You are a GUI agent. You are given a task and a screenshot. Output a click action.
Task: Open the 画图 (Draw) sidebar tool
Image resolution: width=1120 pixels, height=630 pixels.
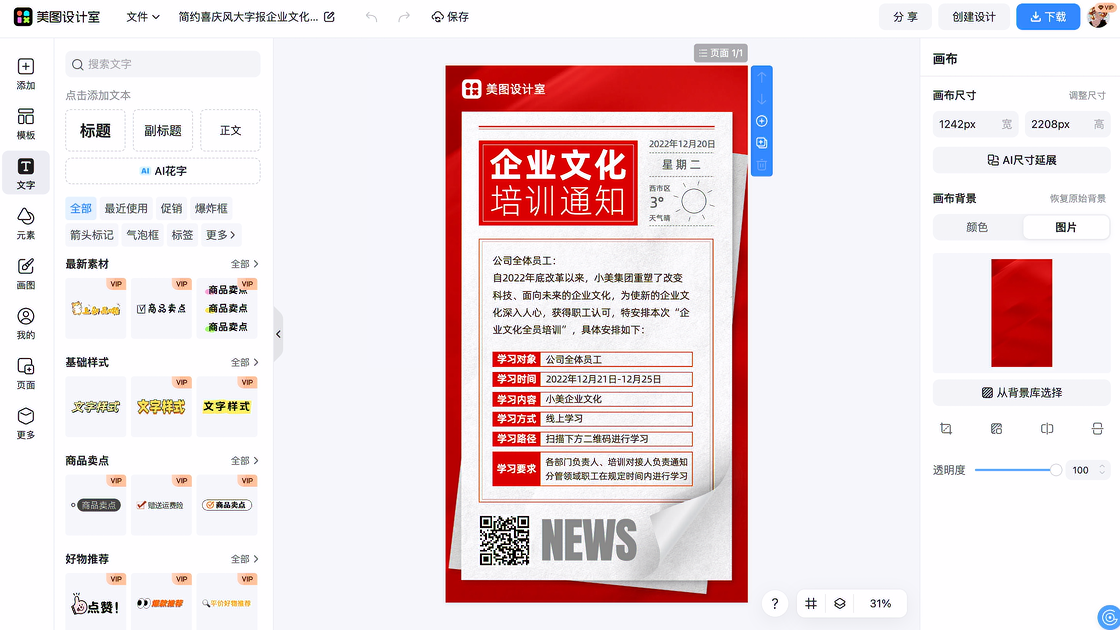tap(26, 273)
